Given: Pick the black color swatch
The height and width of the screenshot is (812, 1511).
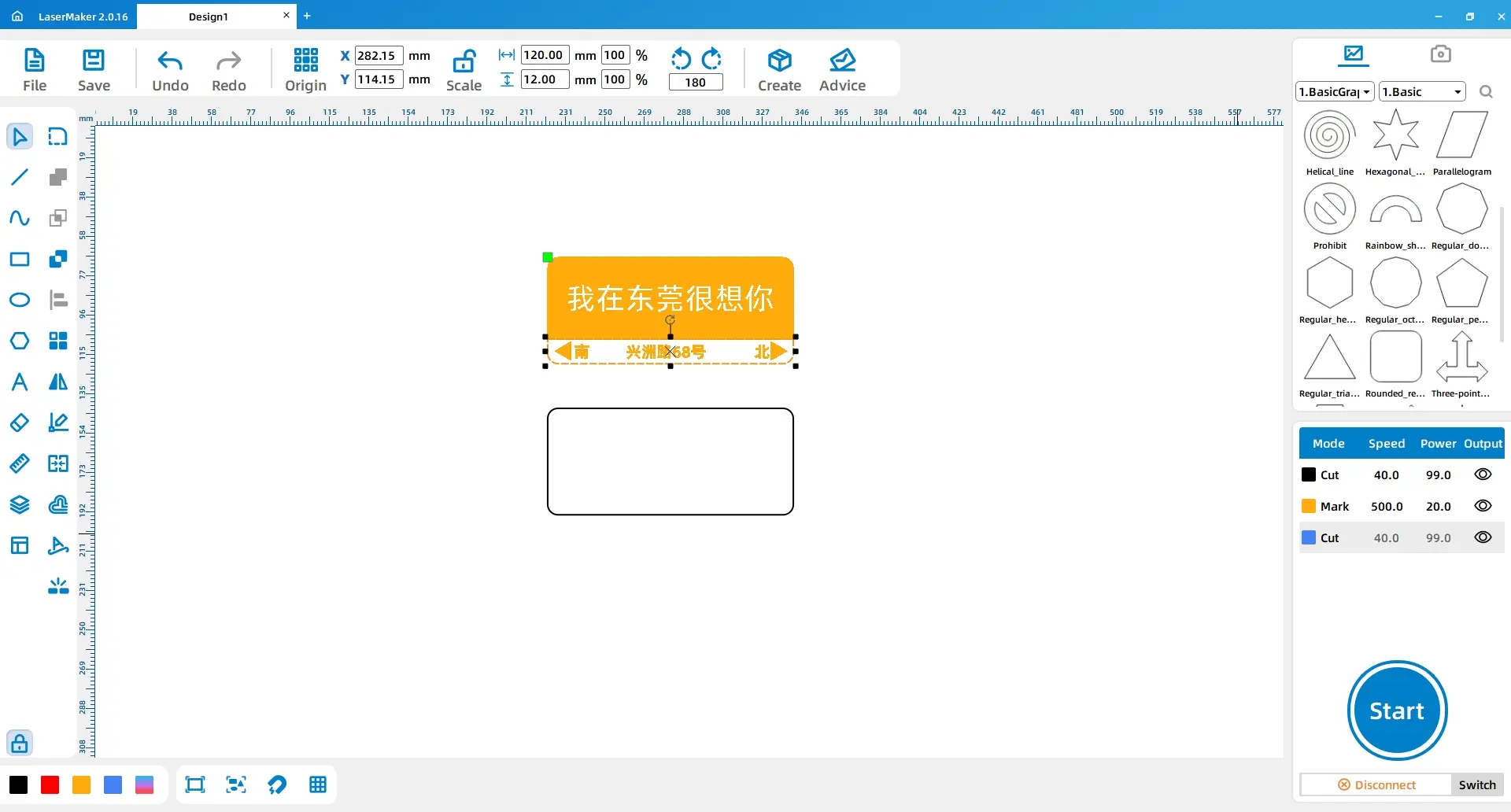Looking at the screenshot, I should coord(18,784).
